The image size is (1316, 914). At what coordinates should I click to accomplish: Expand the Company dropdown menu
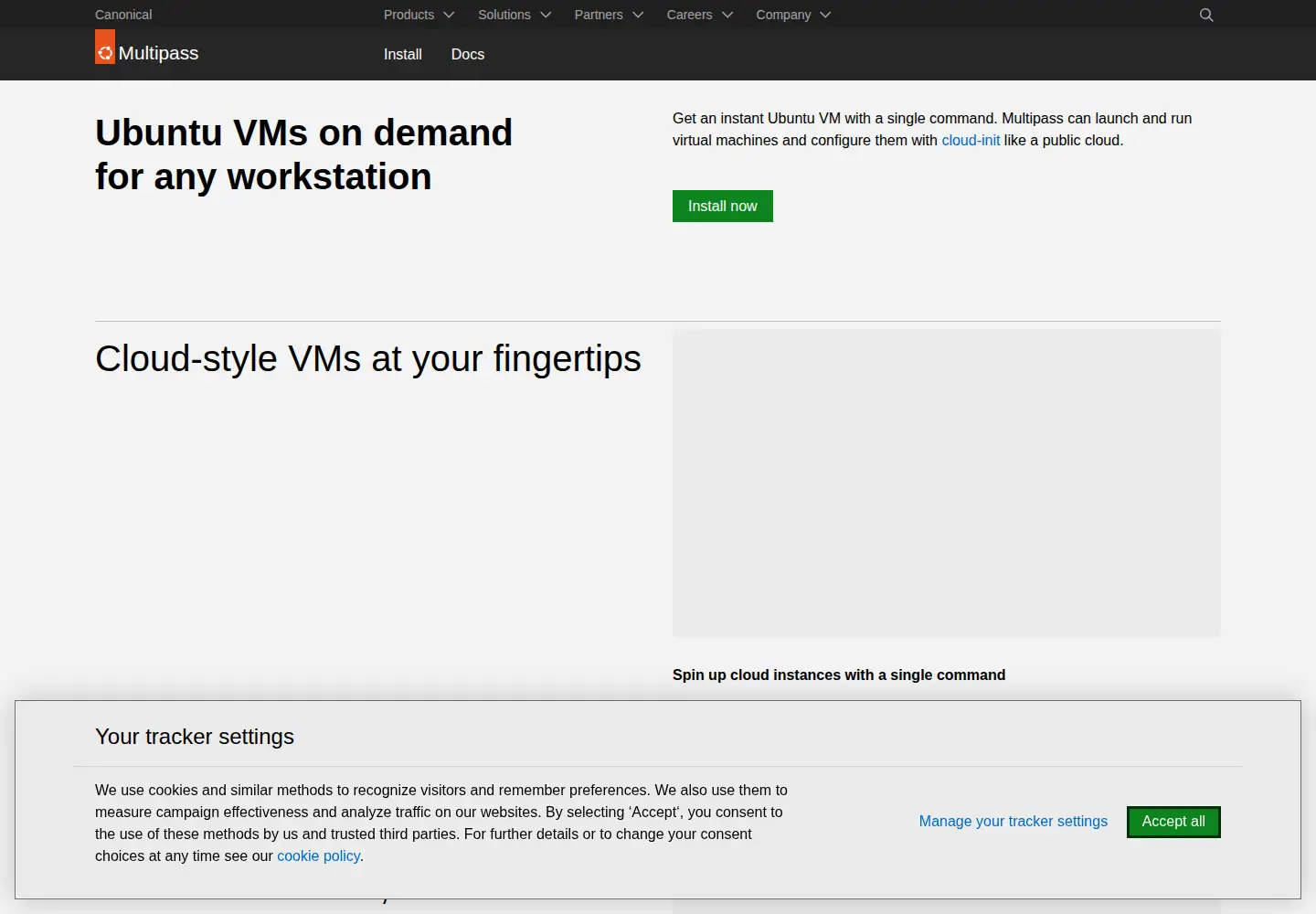(793, 15)
